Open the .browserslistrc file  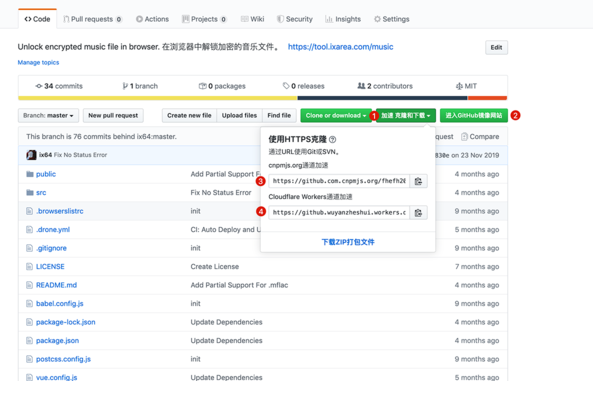point(60,211)
